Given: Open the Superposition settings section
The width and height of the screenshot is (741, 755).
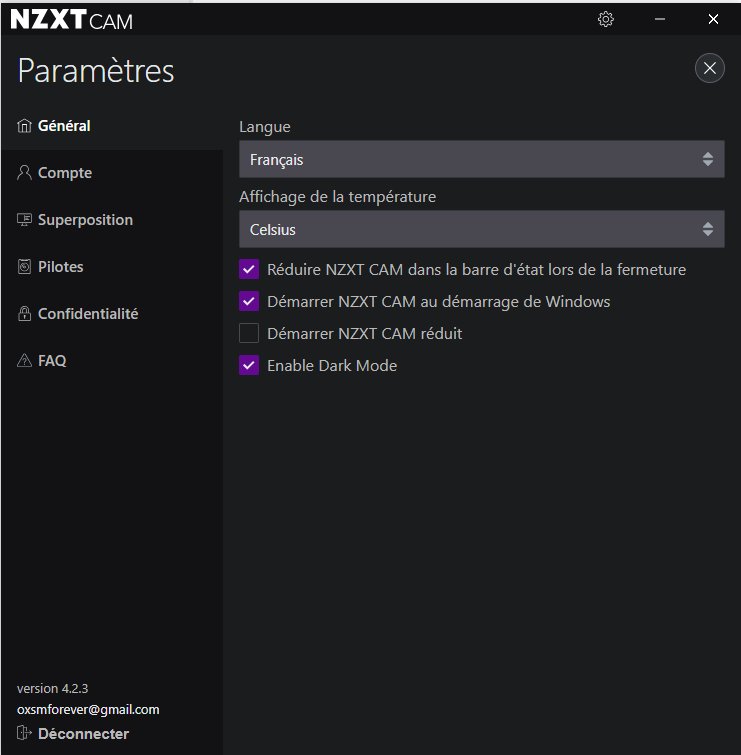Looking at the screenshot, I should click(x=85, y=220).
